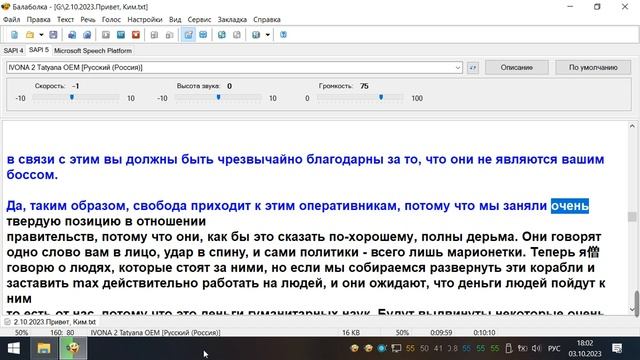Screen dimensions: 640x360
Task: Open the Речь menu
Action: 88,20
